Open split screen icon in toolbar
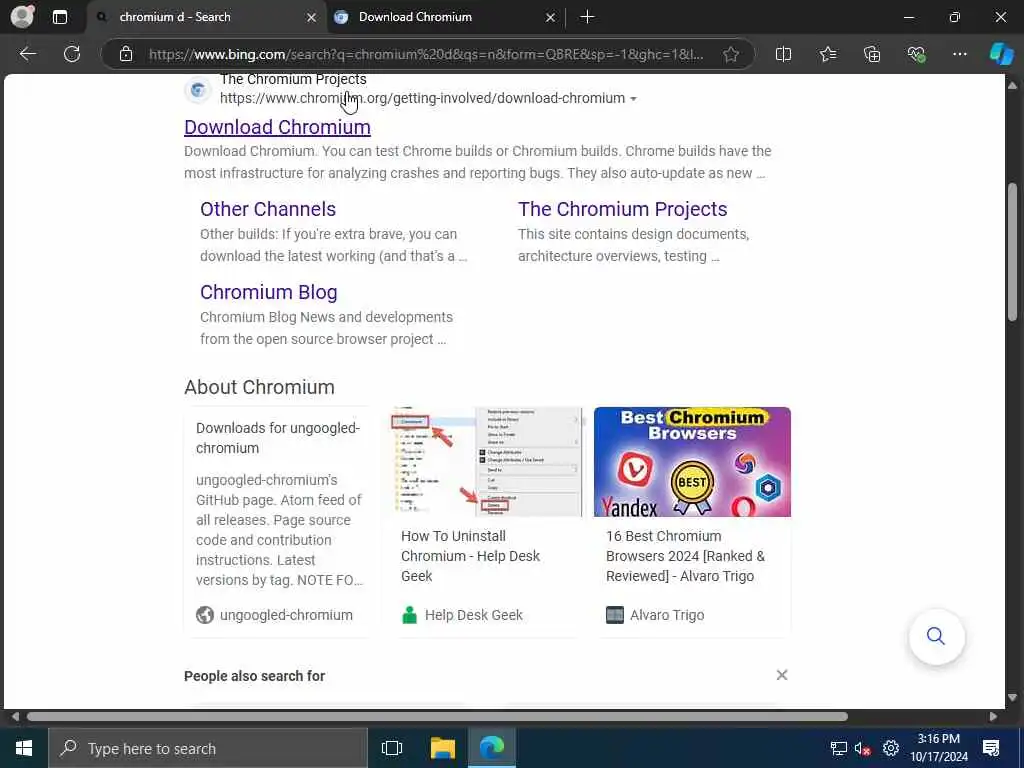The height and width of the screenshot is (768, 1024). point(783,54)
